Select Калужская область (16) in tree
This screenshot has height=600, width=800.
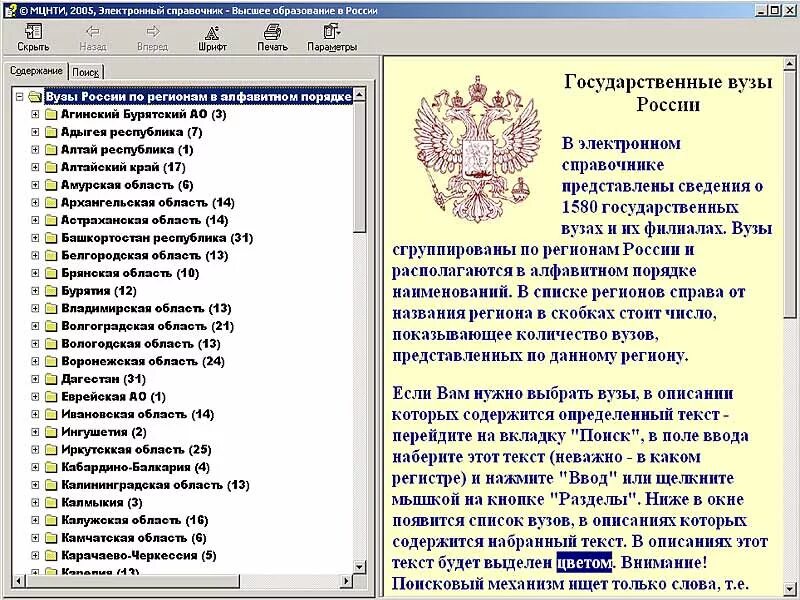click(x=135, y=520)
